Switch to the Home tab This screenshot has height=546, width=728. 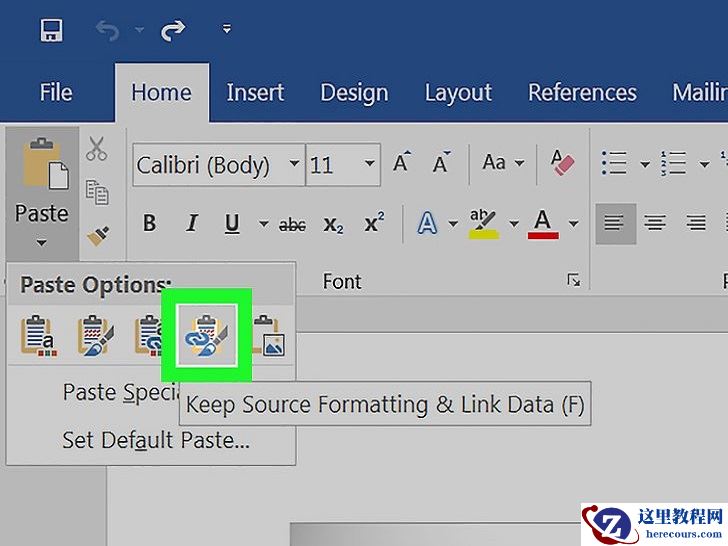click(x=162, y=92)
